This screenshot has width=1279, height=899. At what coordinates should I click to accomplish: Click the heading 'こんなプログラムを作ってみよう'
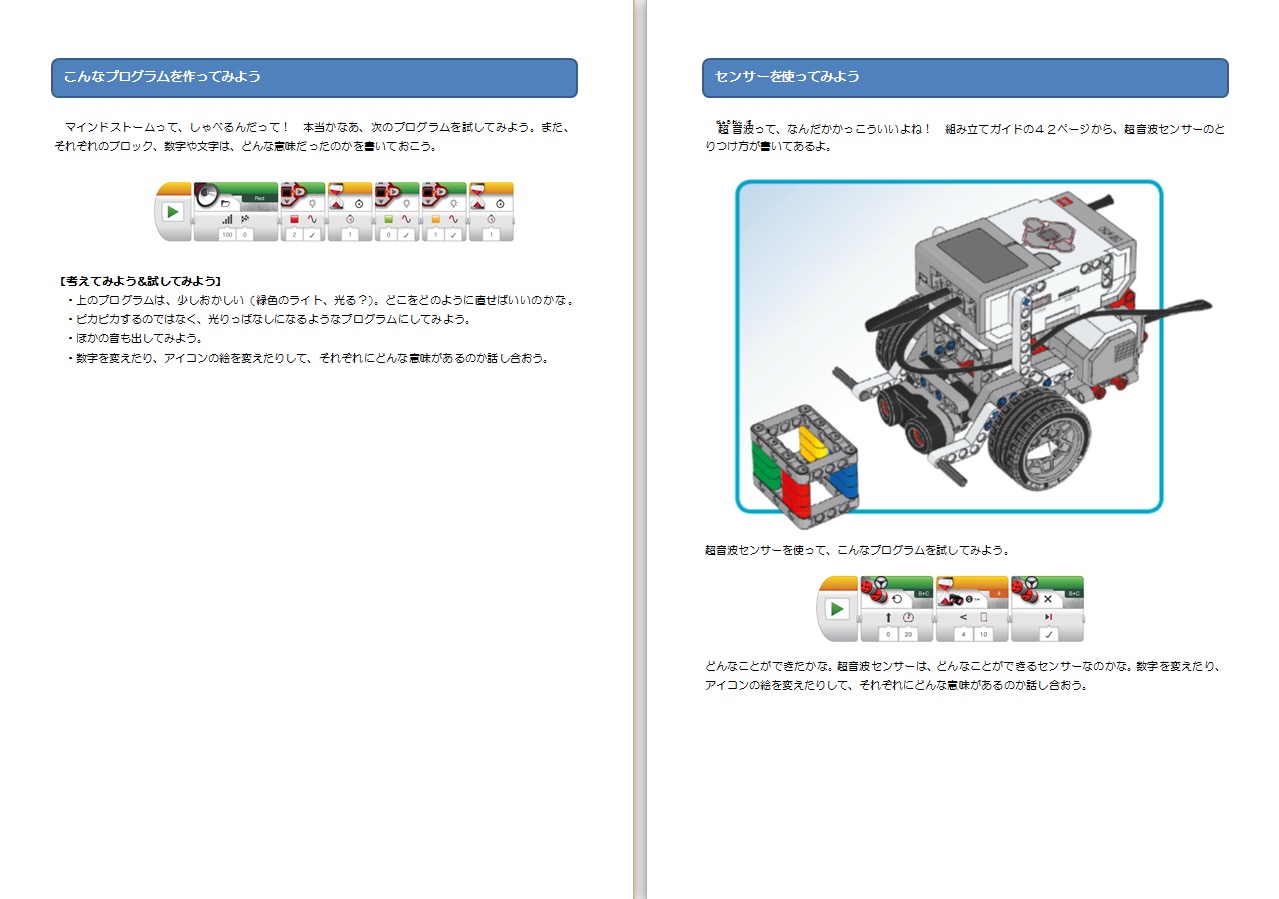(162, 77)
